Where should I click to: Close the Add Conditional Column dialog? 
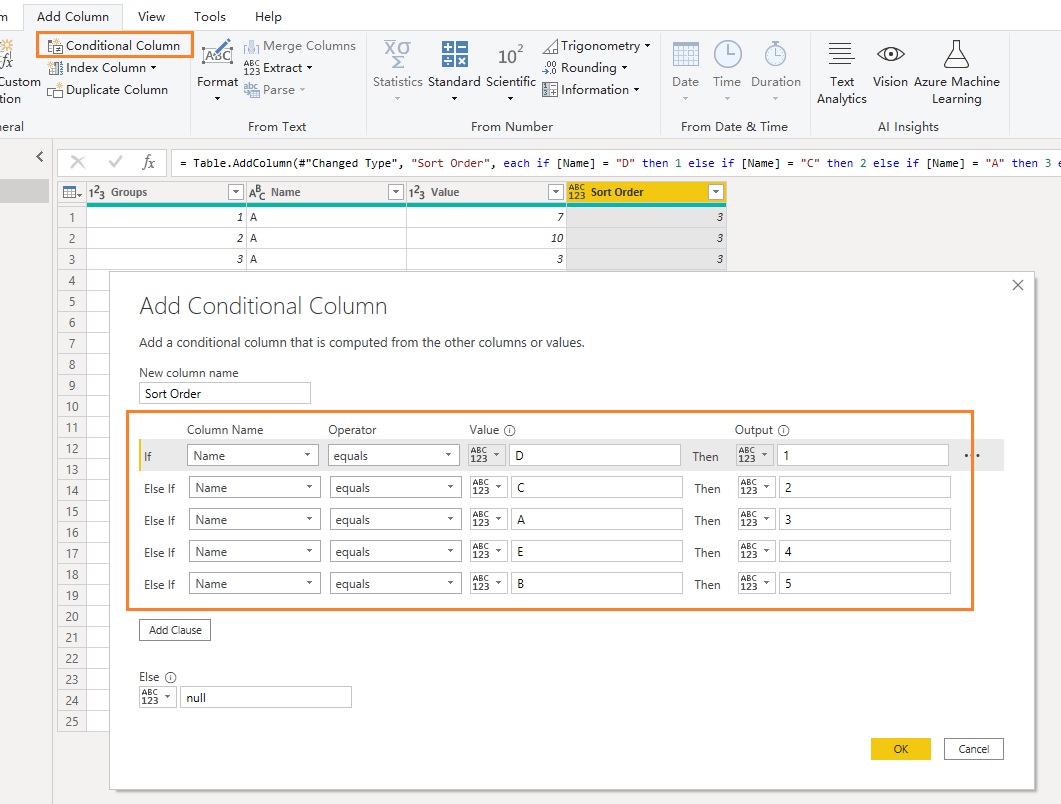click(1018, 285)
